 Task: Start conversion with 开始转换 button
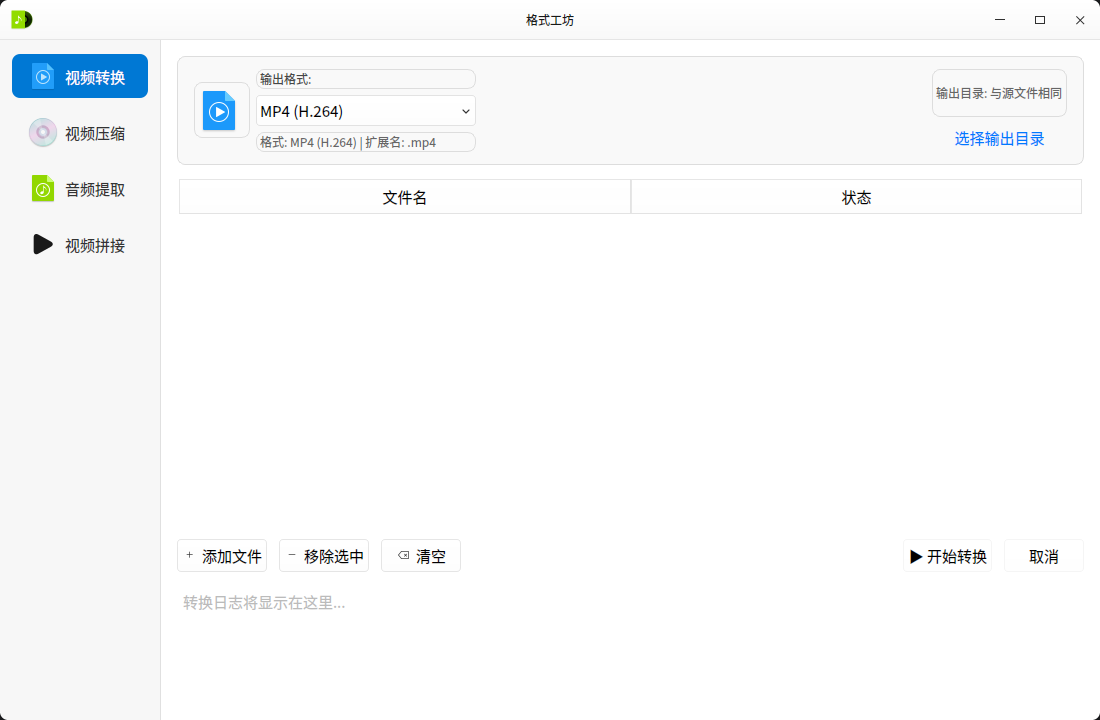[948, 556]
